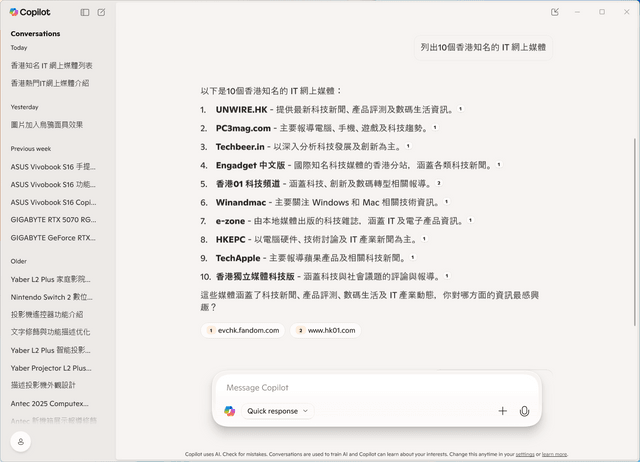Open citation 1 beside TechApple line
This screenshot has width=640, height=462.
[413, 257]
